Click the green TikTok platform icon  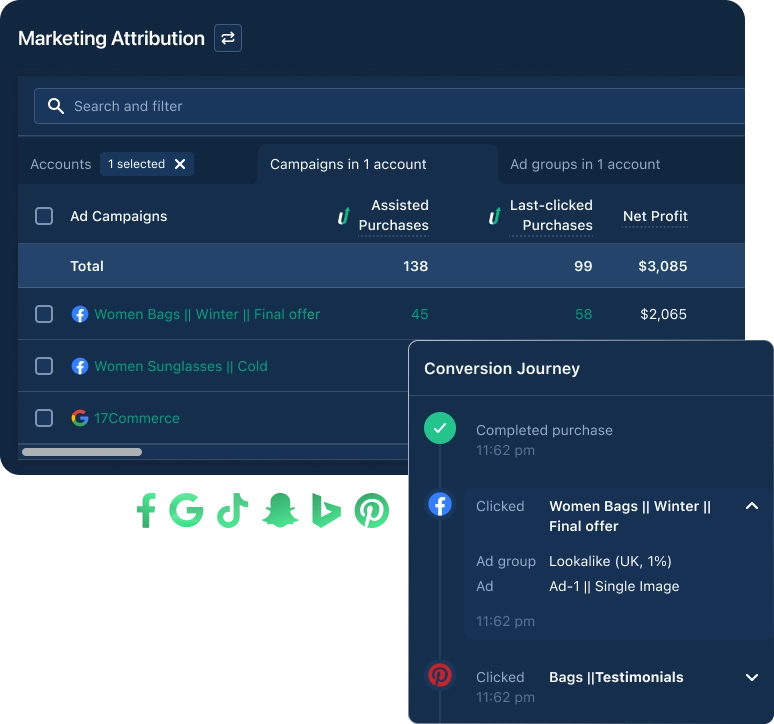(x=232, y=510)
